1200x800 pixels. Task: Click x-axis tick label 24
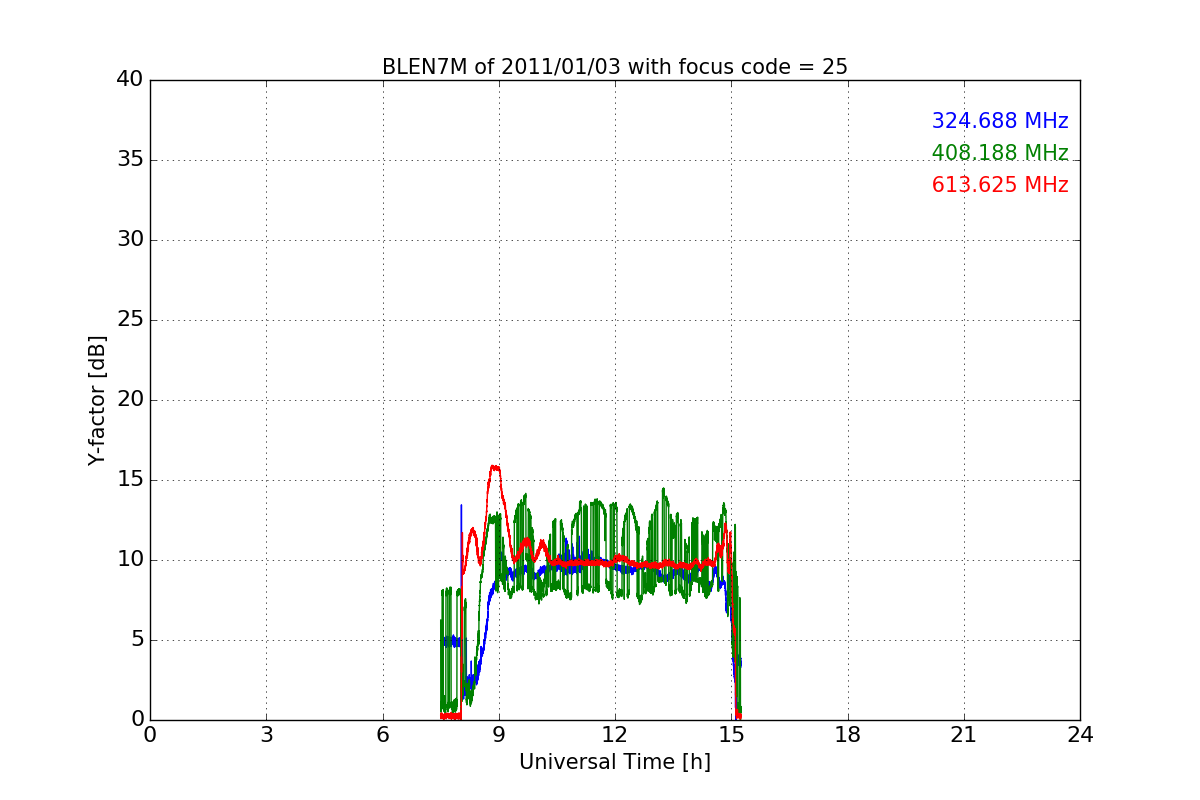pyautogui.click(x=1080, y=735)
